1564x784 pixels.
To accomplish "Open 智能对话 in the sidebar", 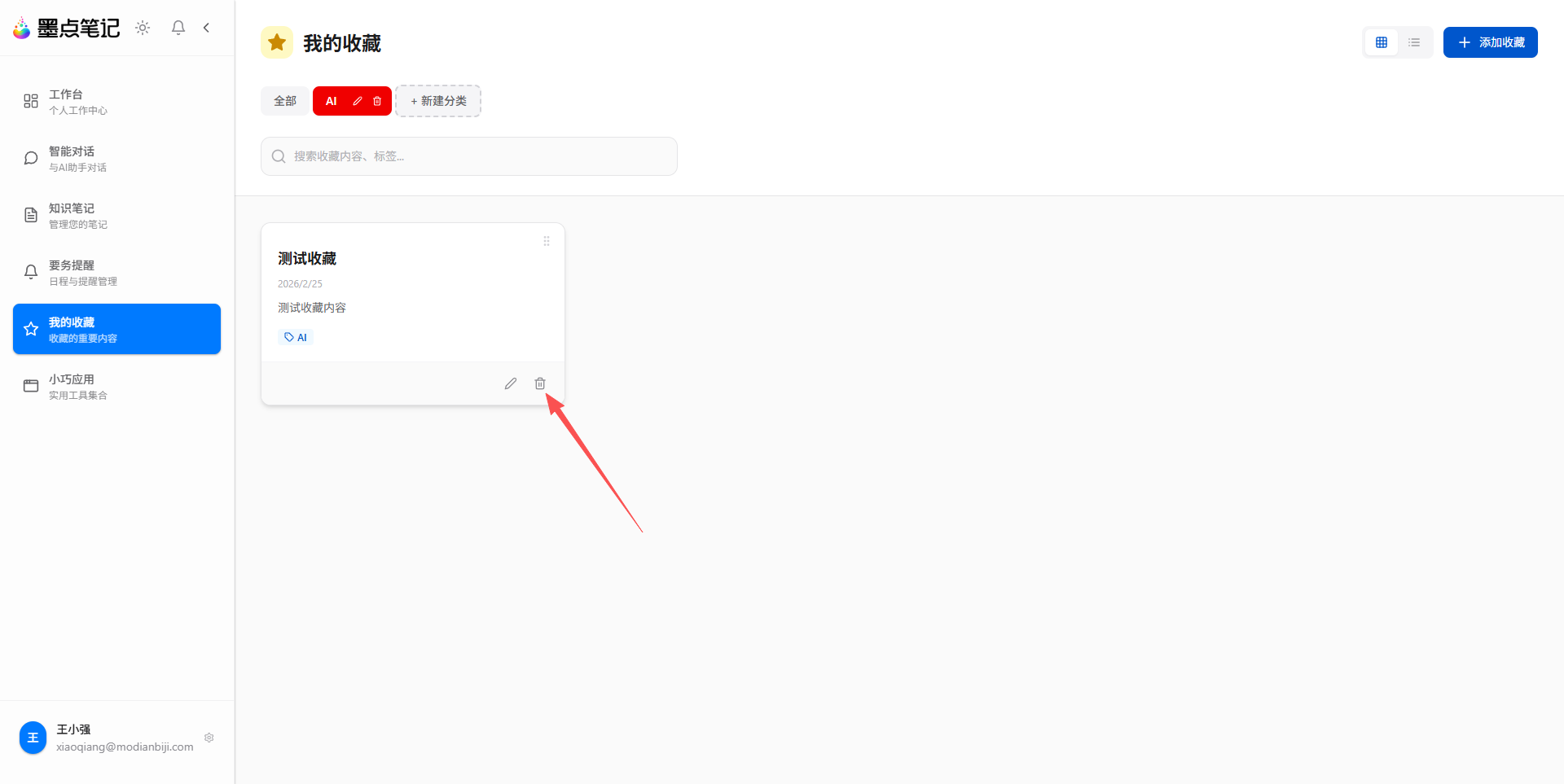I will [x=117, y=158].
